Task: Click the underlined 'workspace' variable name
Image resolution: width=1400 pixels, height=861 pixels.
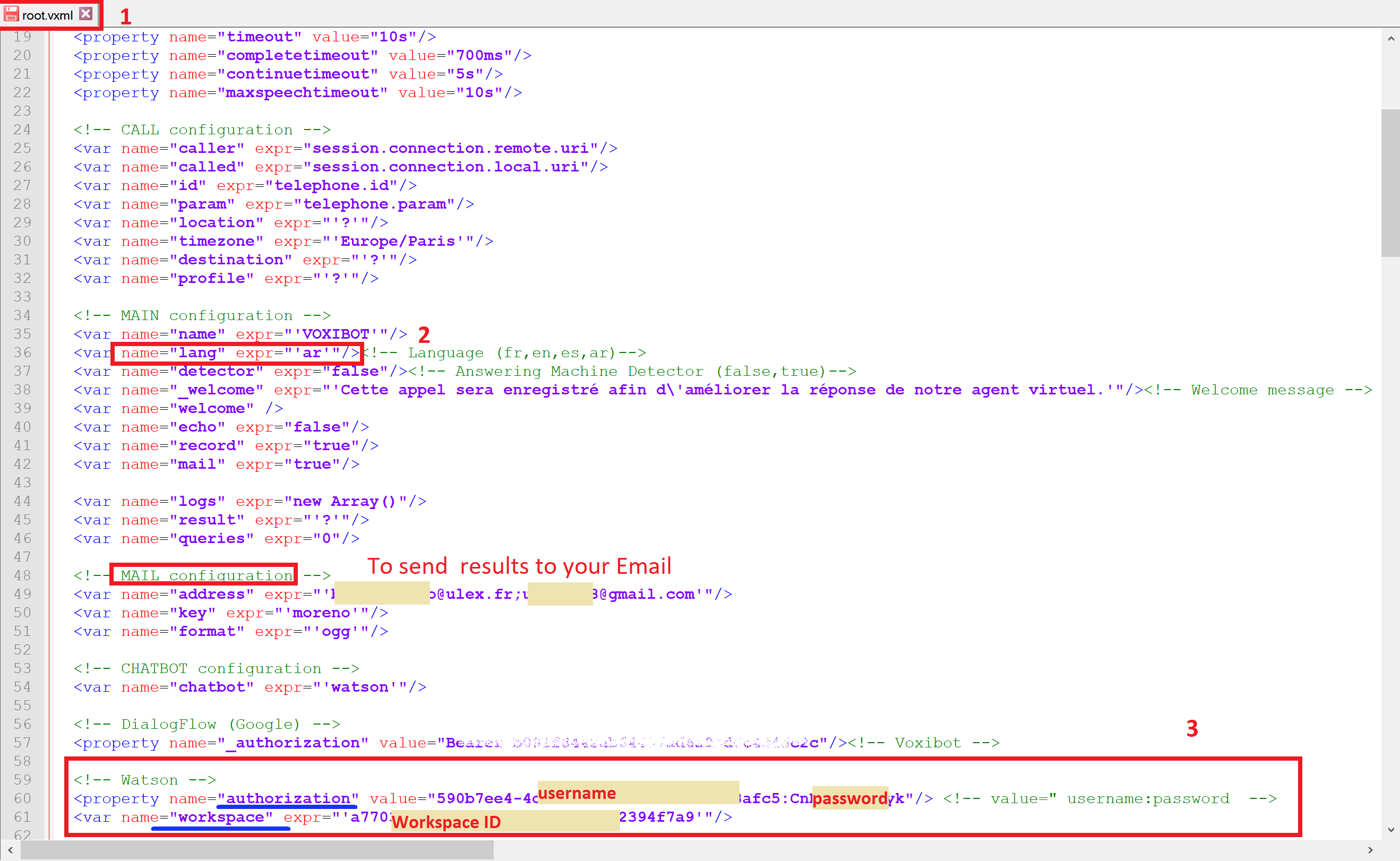Action: tap(221, 817)
